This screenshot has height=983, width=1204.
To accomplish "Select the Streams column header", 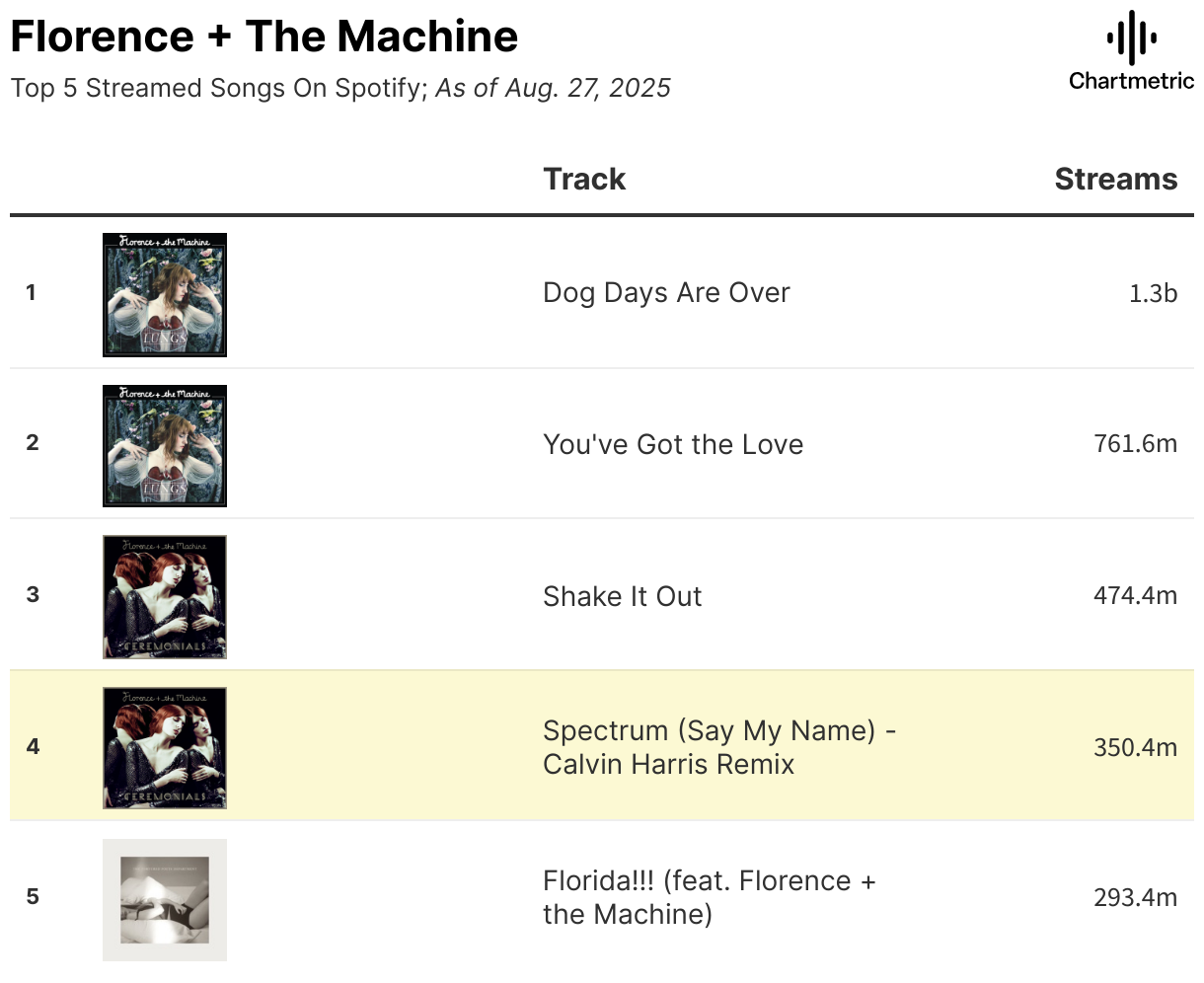I will click(x=1116, y=179).
